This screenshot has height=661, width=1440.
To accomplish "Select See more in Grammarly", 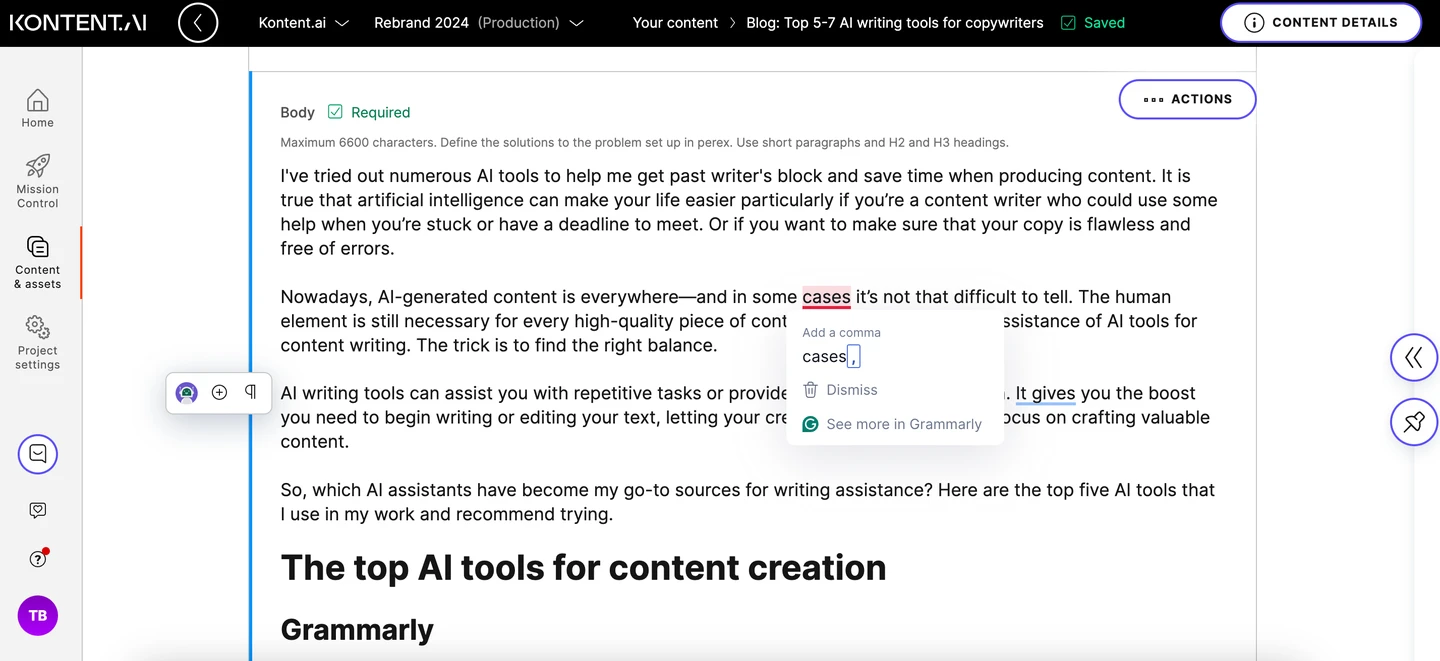I will tap(904, 424).
